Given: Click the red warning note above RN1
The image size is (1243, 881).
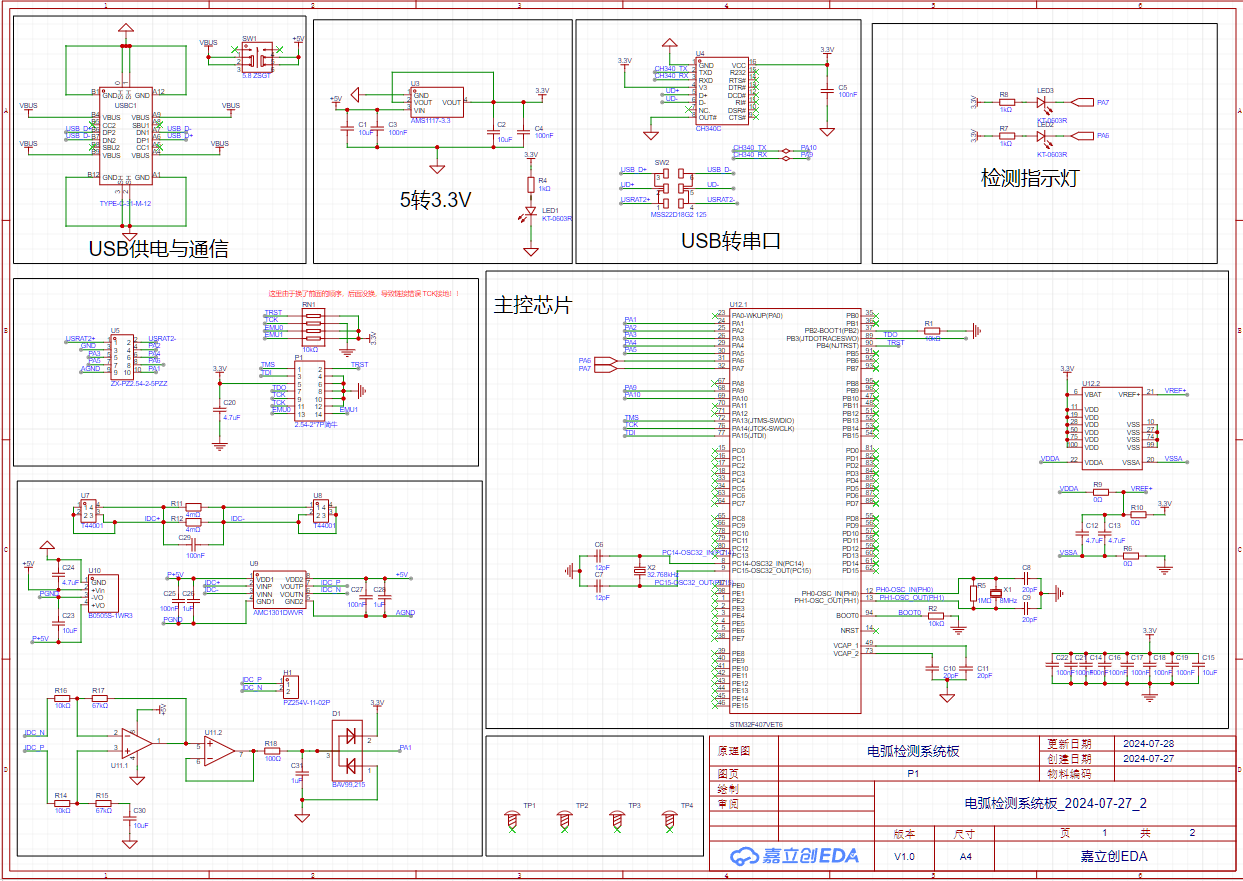Looking at the screenshot, I should [x=363, y=295].
